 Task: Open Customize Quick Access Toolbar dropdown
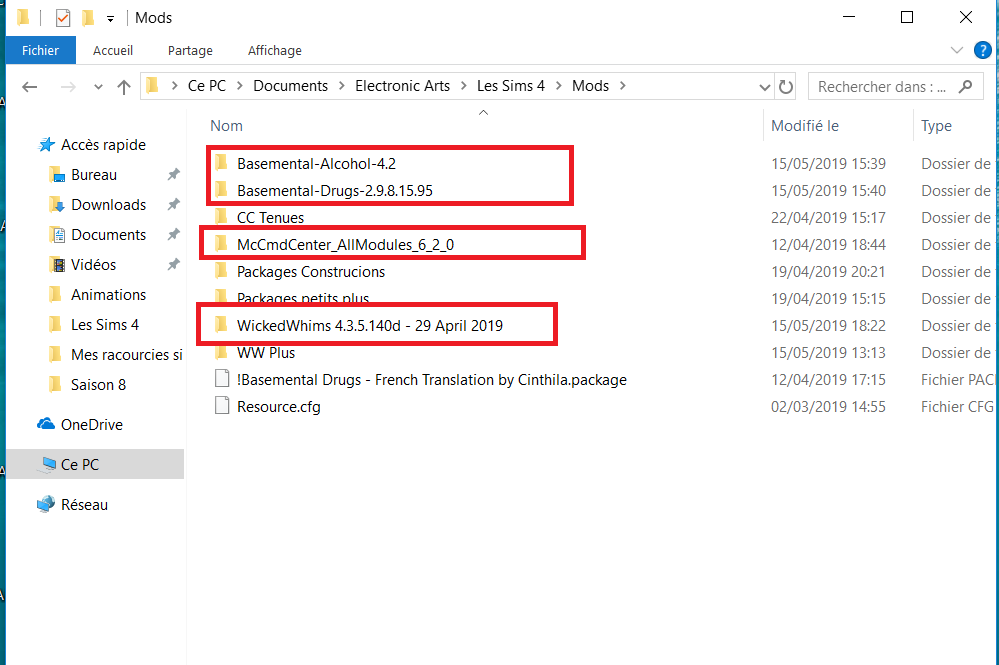[110, 18]
